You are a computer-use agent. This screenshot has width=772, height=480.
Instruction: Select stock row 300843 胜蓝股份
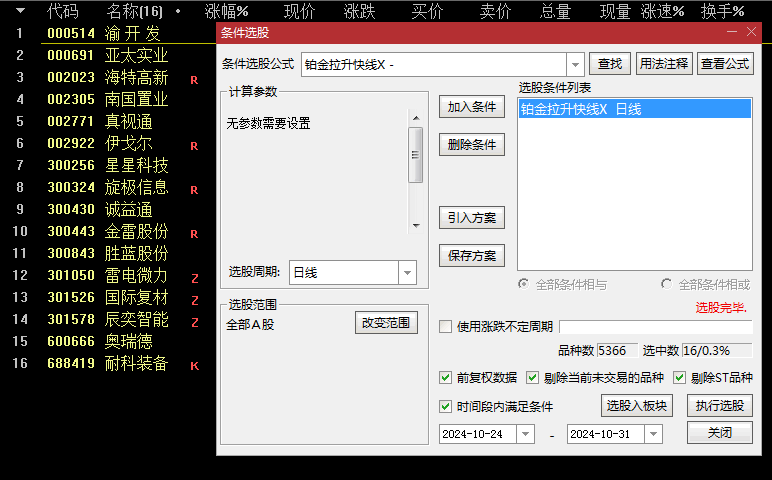coord(108,253)
